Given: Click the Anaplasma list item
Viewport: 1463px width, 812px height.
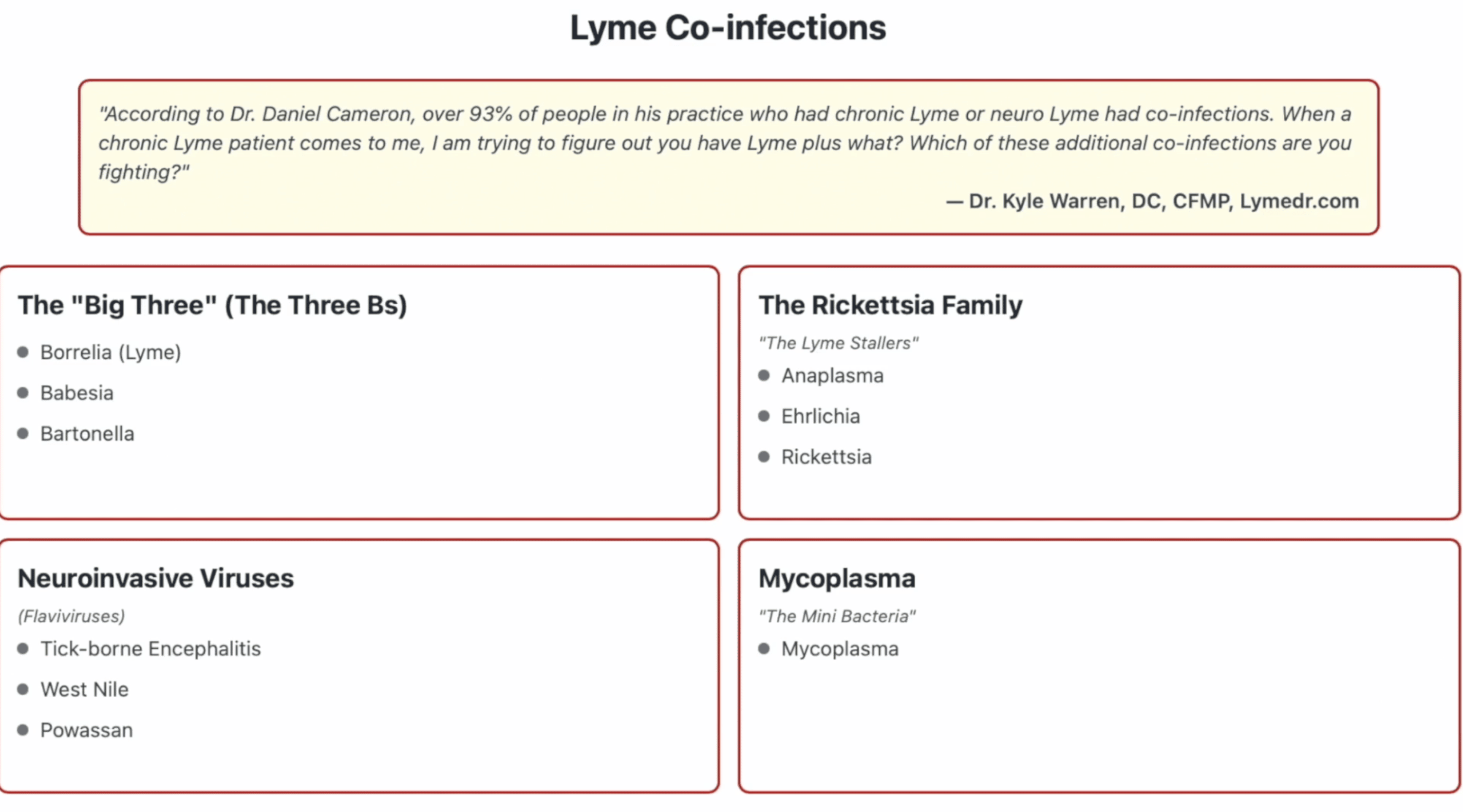Looking at the screenshot, I should pos(832,375).
